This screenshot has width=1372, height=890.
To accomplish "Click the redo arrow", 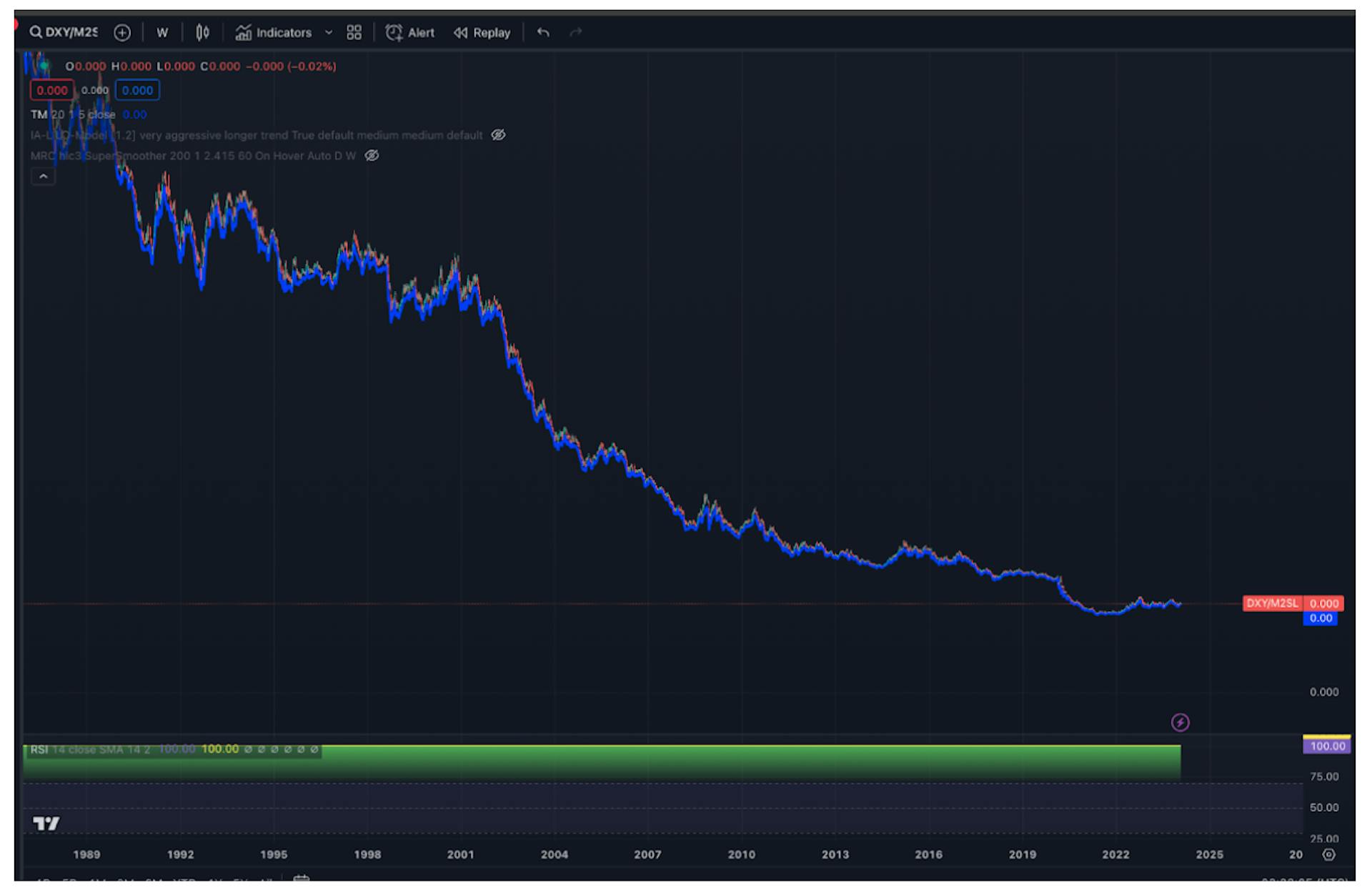I will point(576,32).
